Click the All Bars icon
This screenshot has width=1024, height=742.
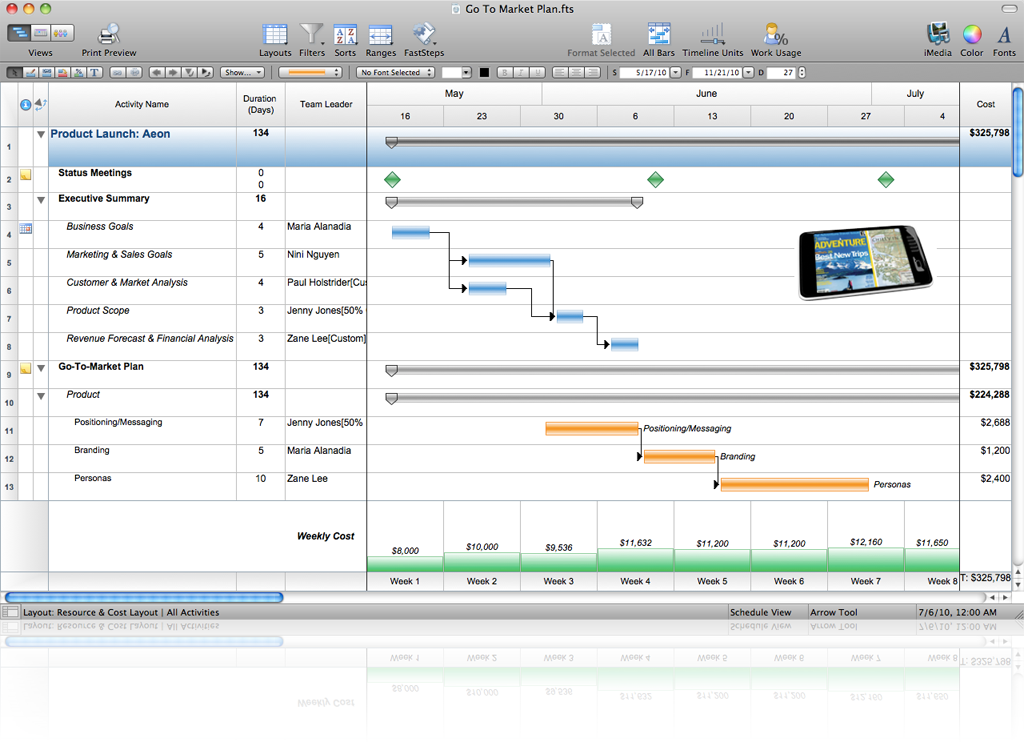(659, 37)
